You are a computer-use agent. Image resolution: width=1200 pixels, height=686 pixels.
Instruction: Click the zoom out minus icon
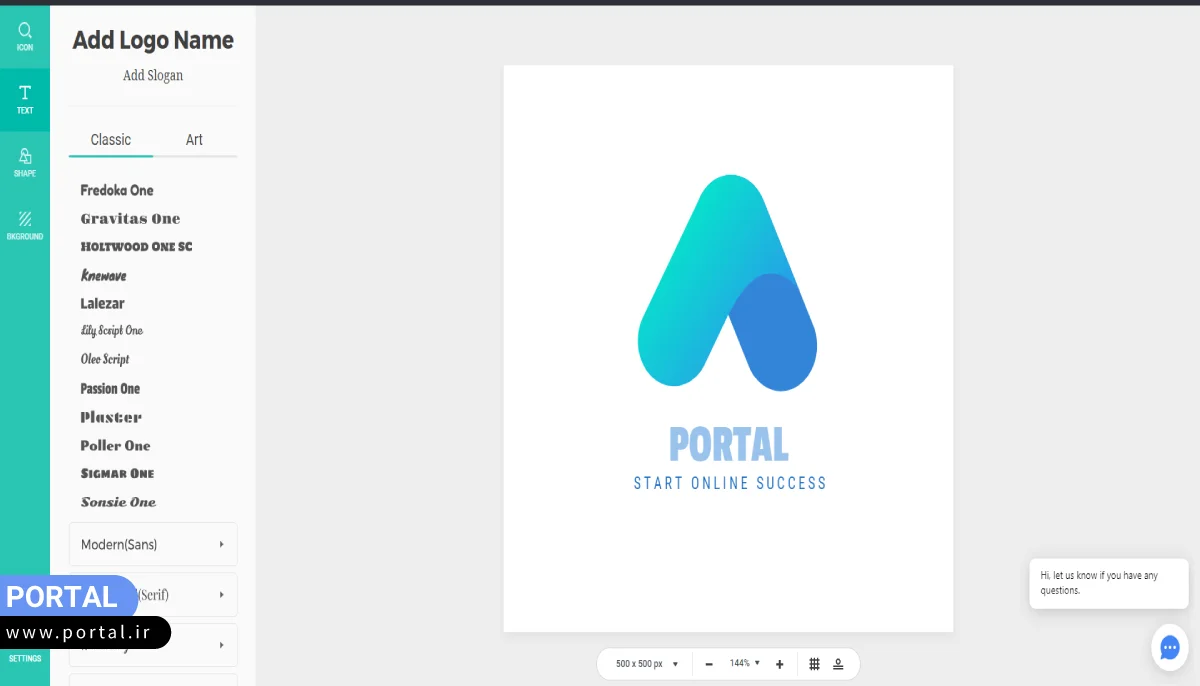point(709,664)
